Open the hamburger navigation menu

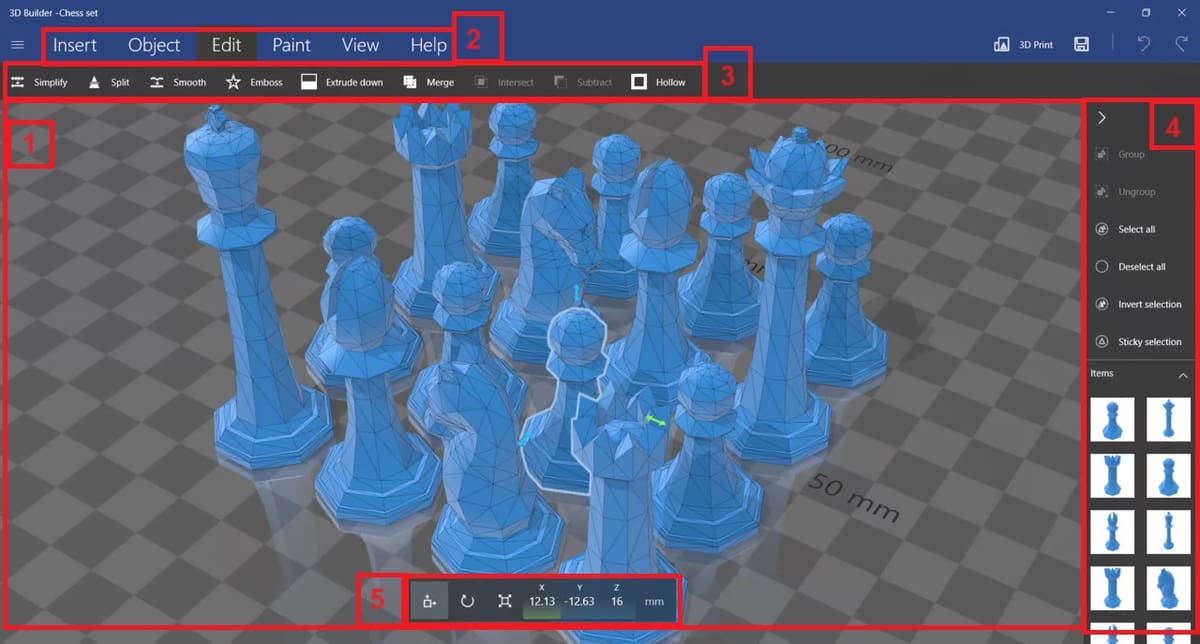click(17, 44)
